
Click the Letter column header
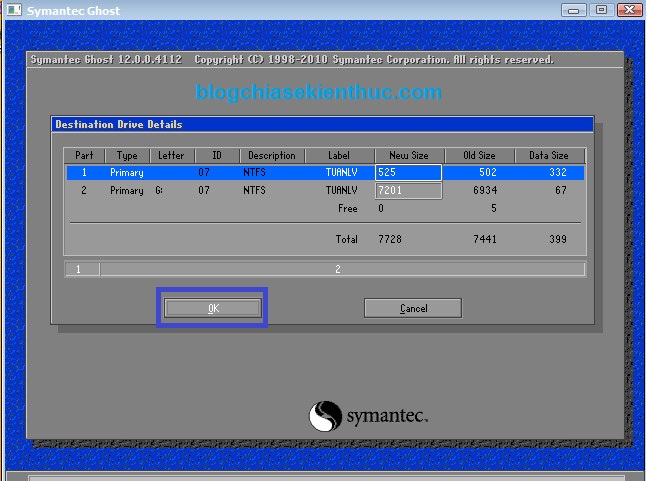[x=171, y=156]
